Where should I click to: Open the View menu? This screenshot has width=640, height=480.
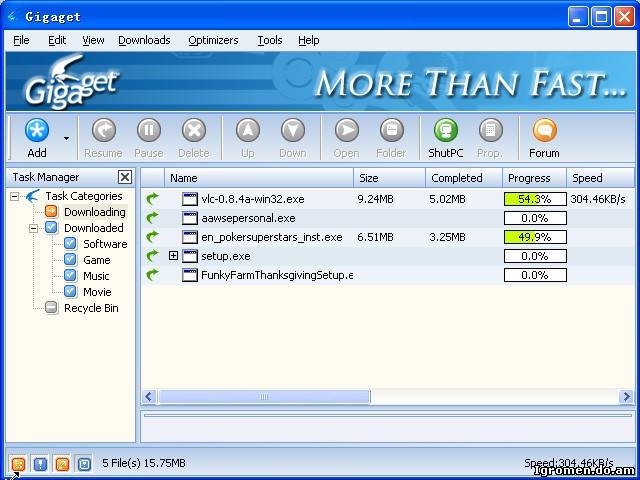[x=93, y=40]
